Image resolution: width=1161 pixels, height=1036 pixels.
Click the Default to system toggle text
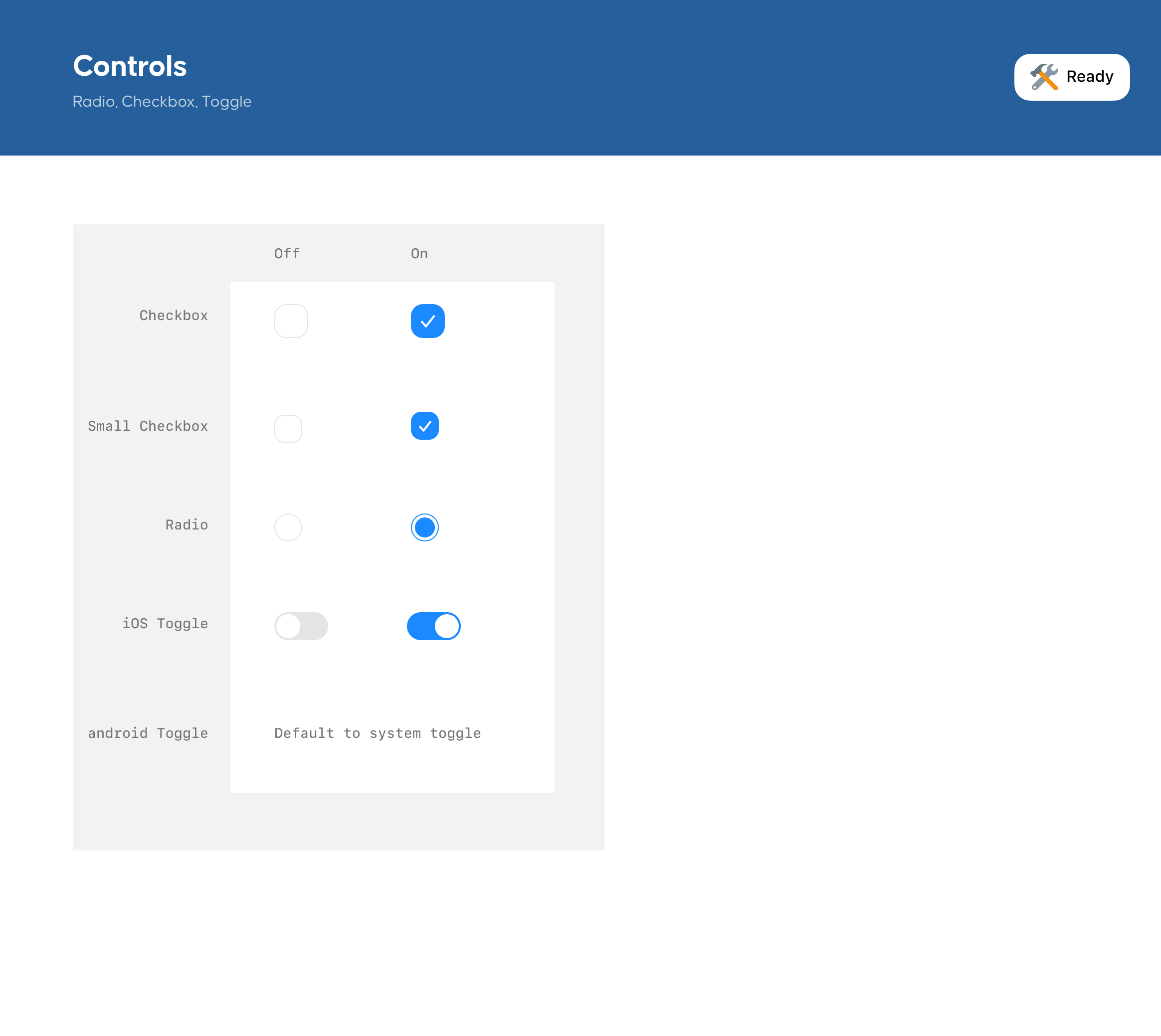coord(378,734)
